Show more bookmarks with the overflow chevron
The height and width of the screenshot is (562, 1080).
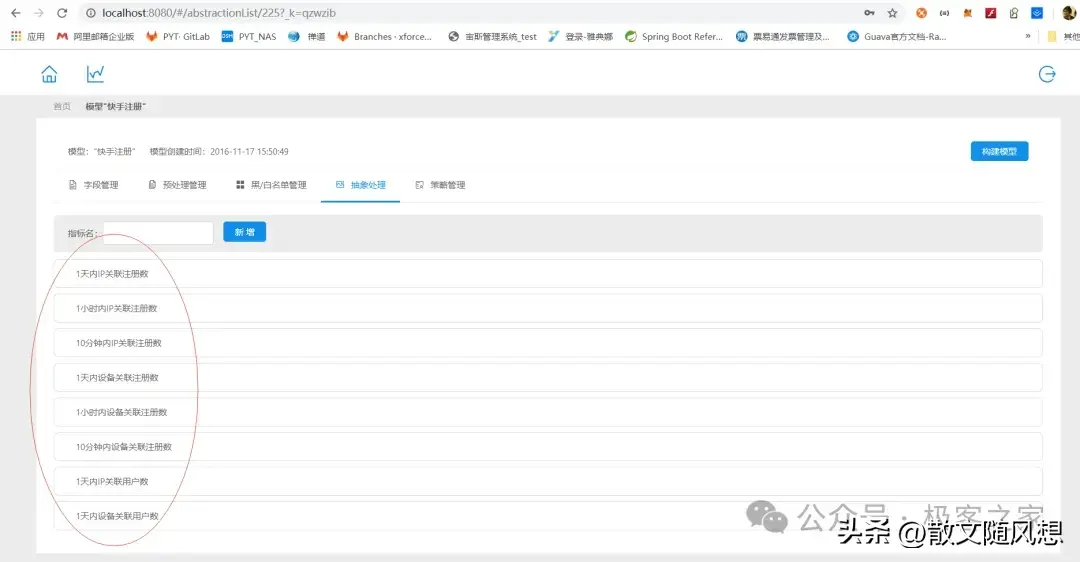(1028, 36)
